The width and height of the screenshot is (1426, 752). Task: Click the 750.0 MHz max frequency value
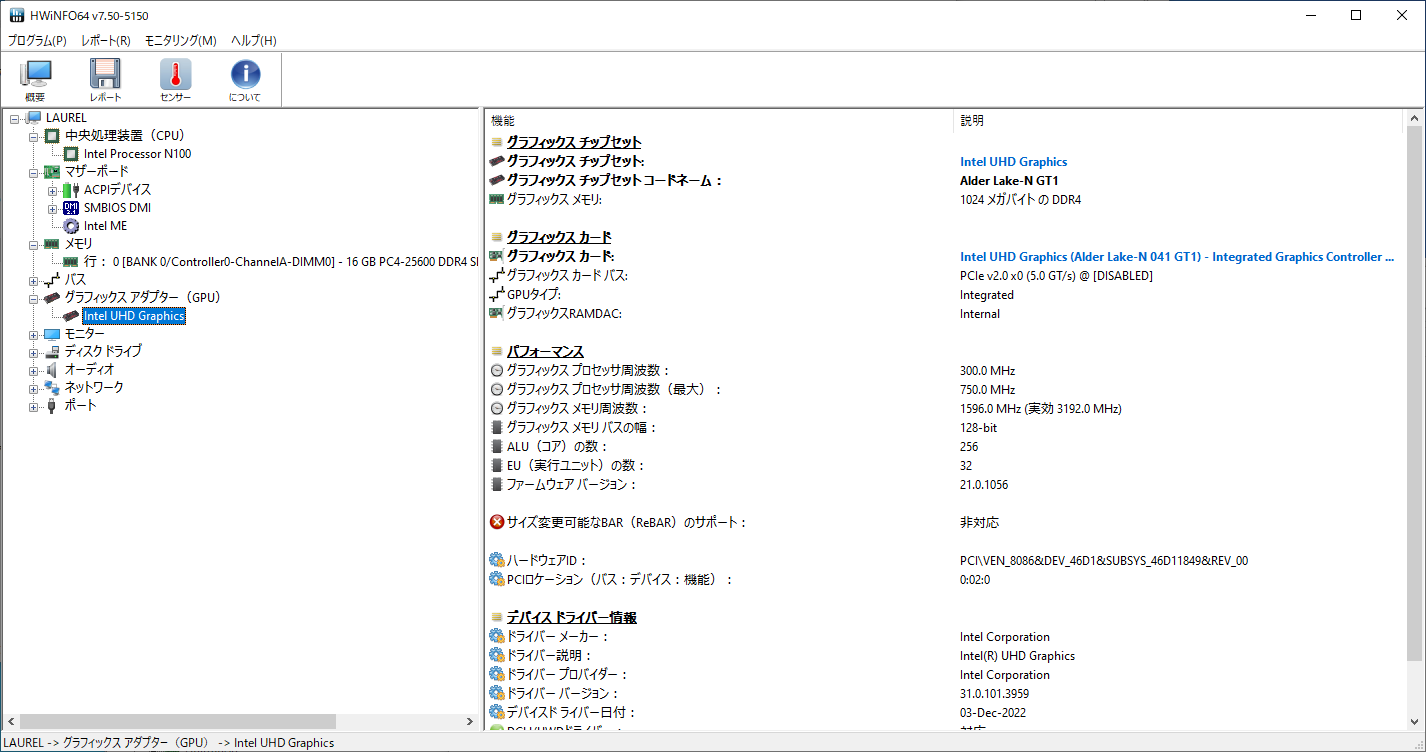point(987,390)
